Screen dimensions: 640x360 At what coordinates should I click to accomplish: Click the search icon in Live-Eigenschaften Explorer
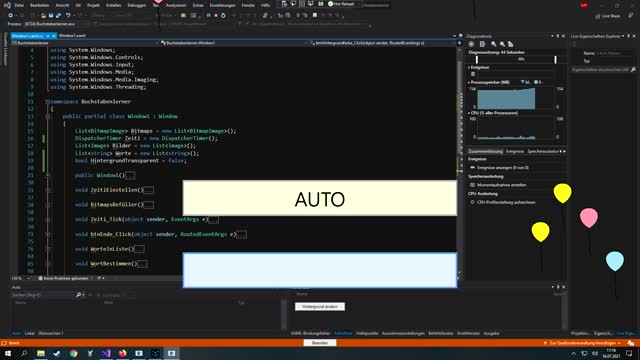click(633, 70)
